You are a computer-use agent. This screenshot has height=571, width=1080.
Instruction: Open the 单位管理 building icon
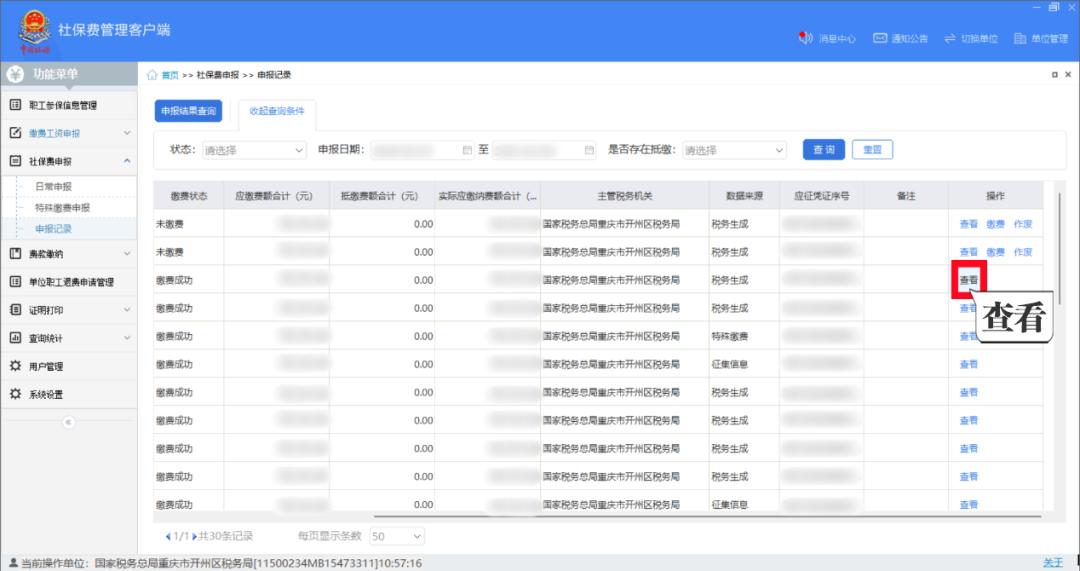point(1020,38)
